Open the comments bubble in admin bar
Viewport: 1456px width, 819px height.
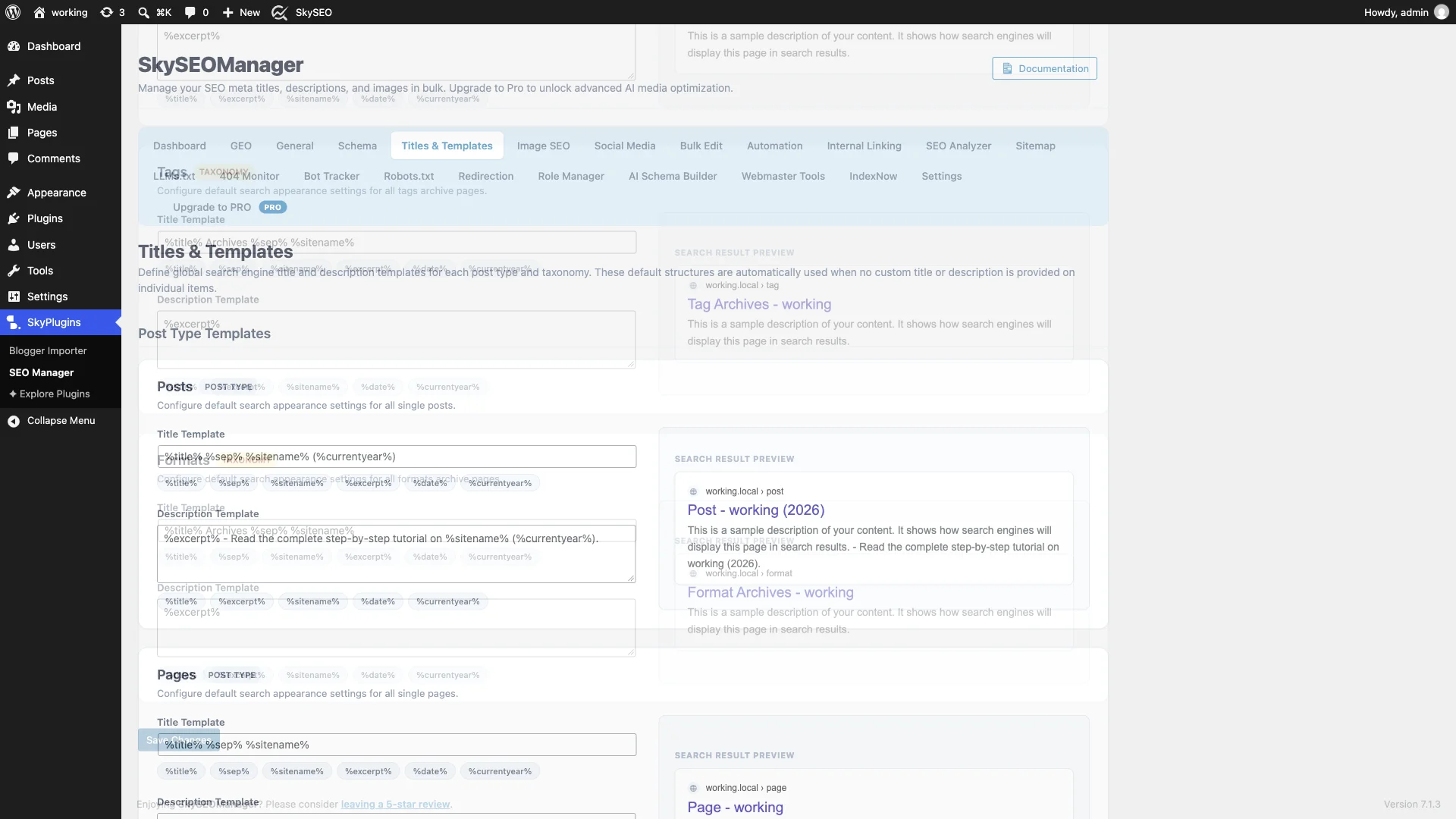196,12
